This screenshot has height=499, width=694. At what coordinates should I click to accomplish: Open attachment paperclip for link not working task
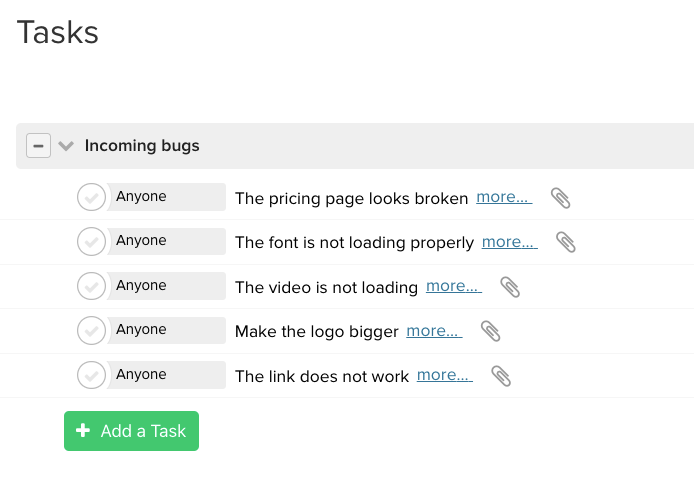click(501, 376)
